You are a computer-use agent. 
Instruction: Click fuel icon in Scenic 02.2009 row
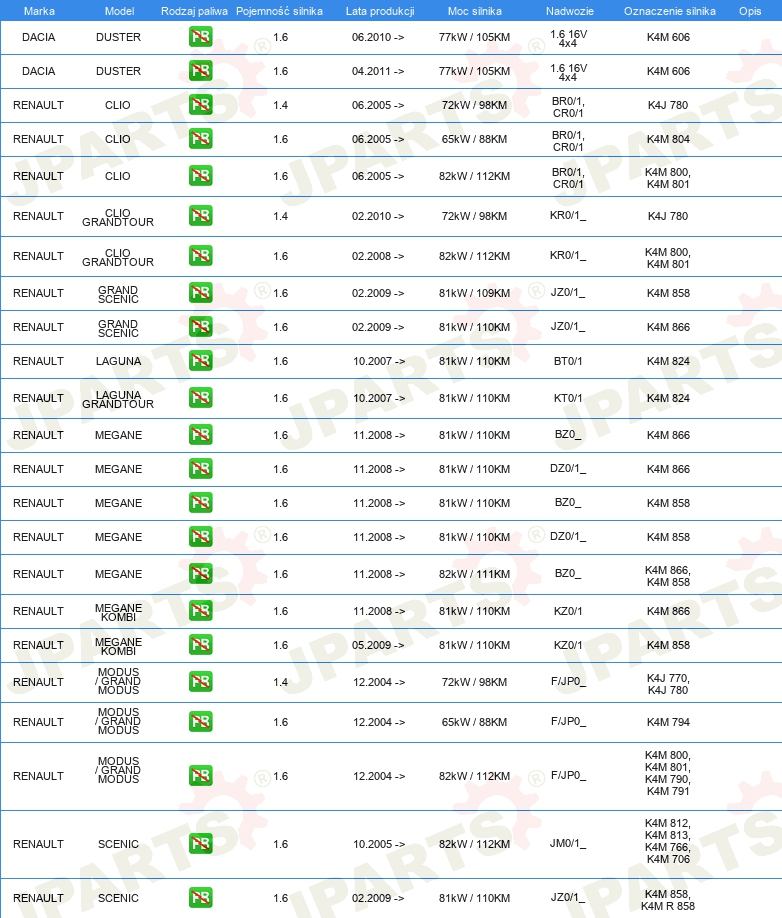coord(201,898)
